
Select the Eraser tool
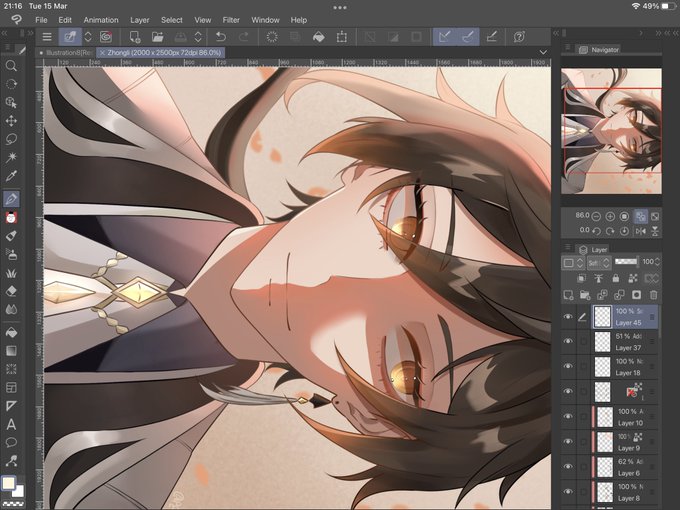pyautogui.click(x=11, y=291)
